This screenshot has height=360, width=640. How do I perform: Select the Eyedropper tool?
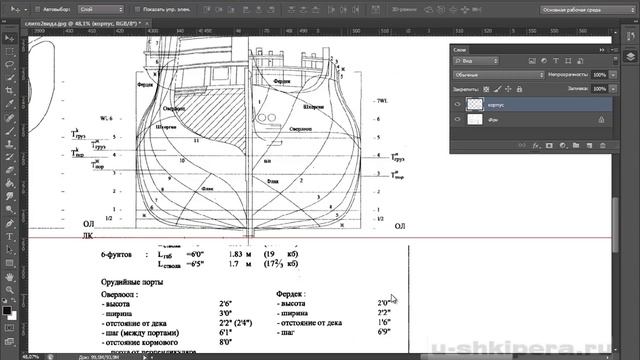[9, 104]
